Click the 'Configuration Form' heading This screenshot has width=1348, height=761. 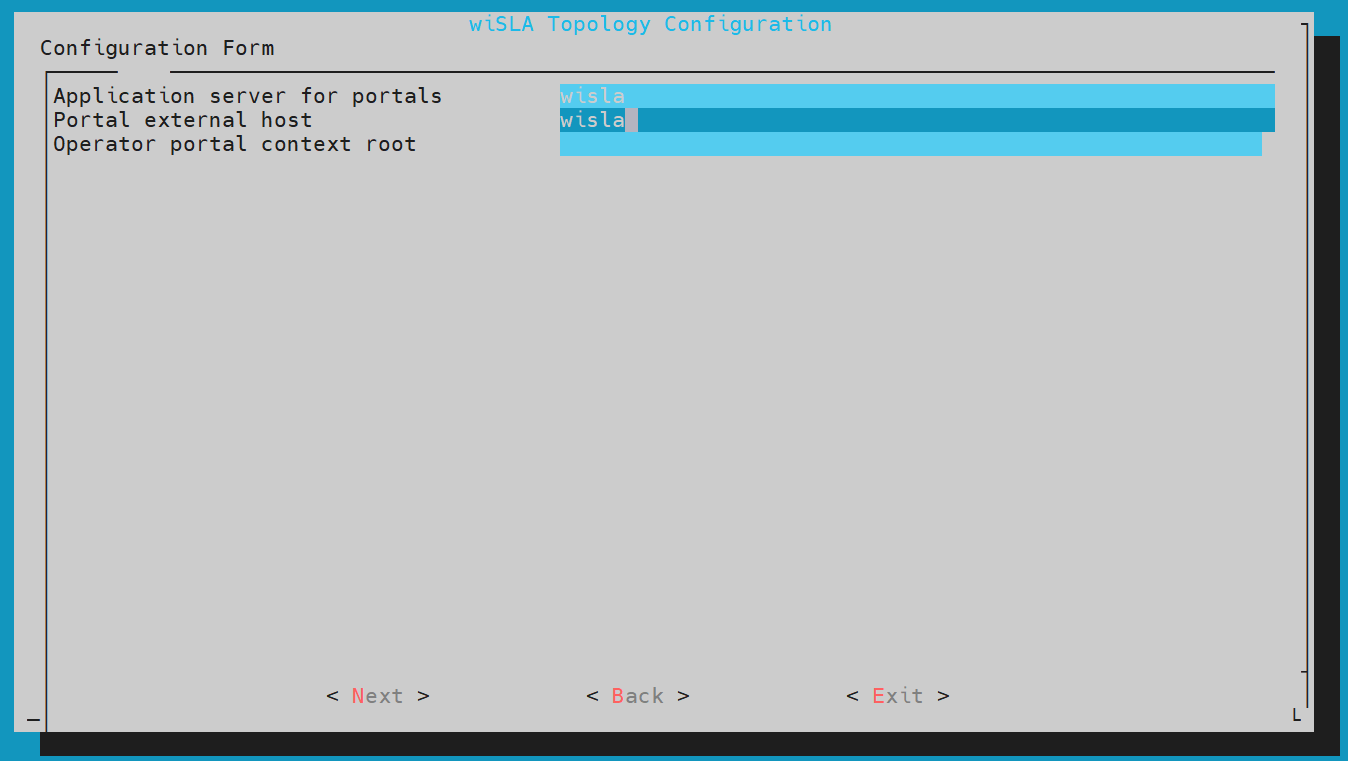pyautogui.click(x=157, y=48)
